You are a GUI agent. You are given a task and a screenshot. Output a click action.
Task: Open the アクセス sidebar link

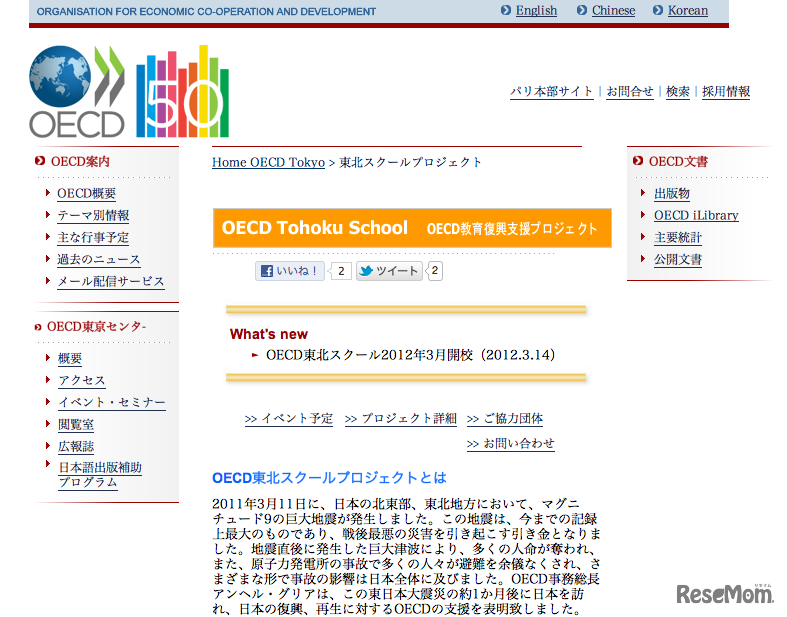(81, 381)
